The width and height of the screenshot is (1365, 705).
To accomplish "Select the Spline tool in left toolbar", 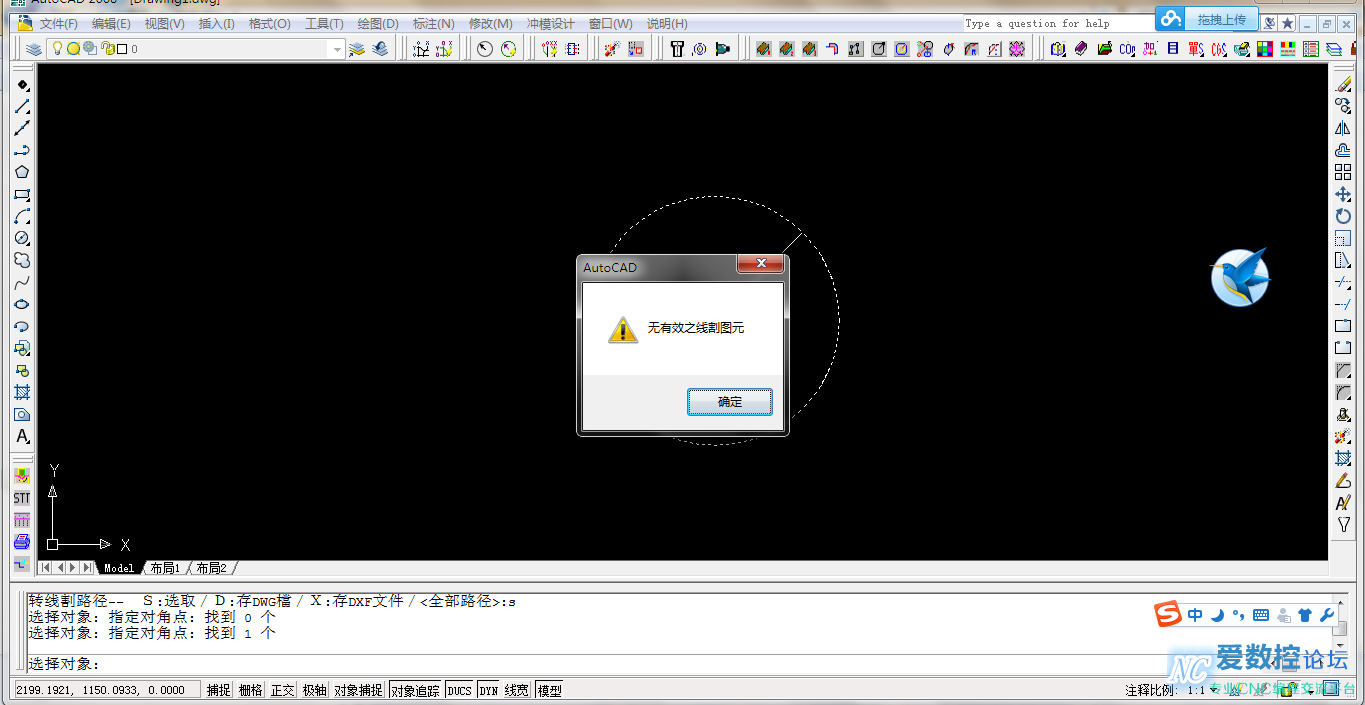I will point(22,282).
